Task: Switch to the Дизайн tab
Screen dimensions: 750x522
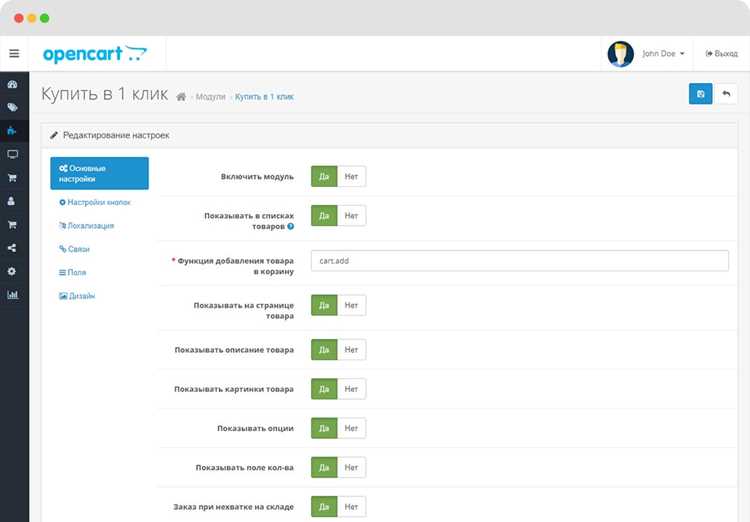Action: pos(77,296)
